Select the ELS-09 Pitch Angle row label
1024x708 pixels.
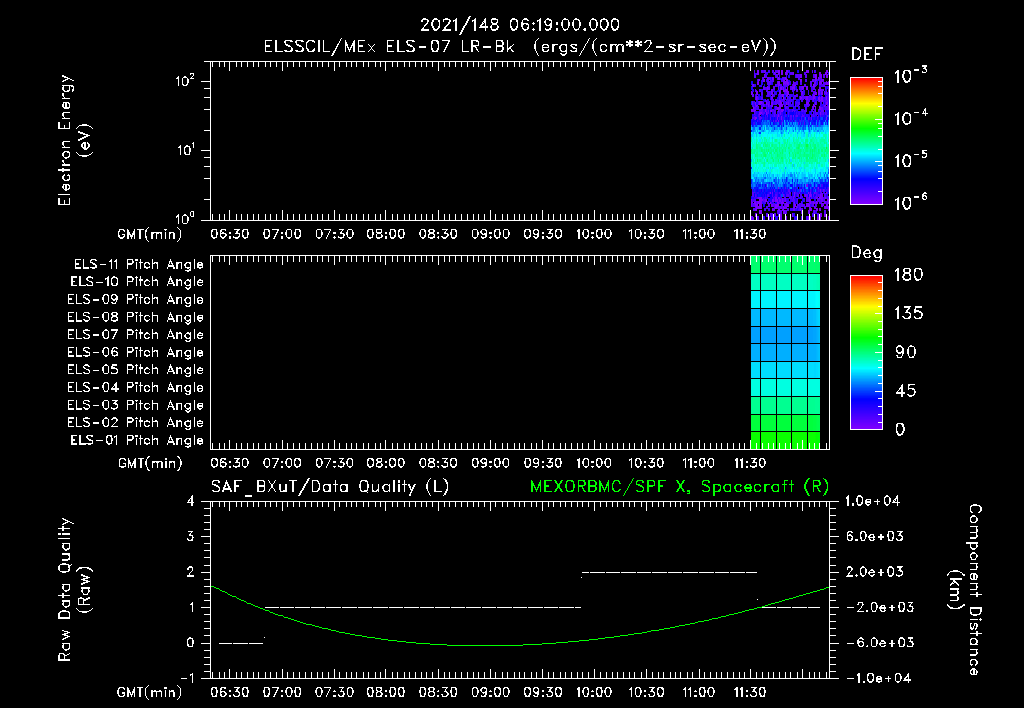135,300
